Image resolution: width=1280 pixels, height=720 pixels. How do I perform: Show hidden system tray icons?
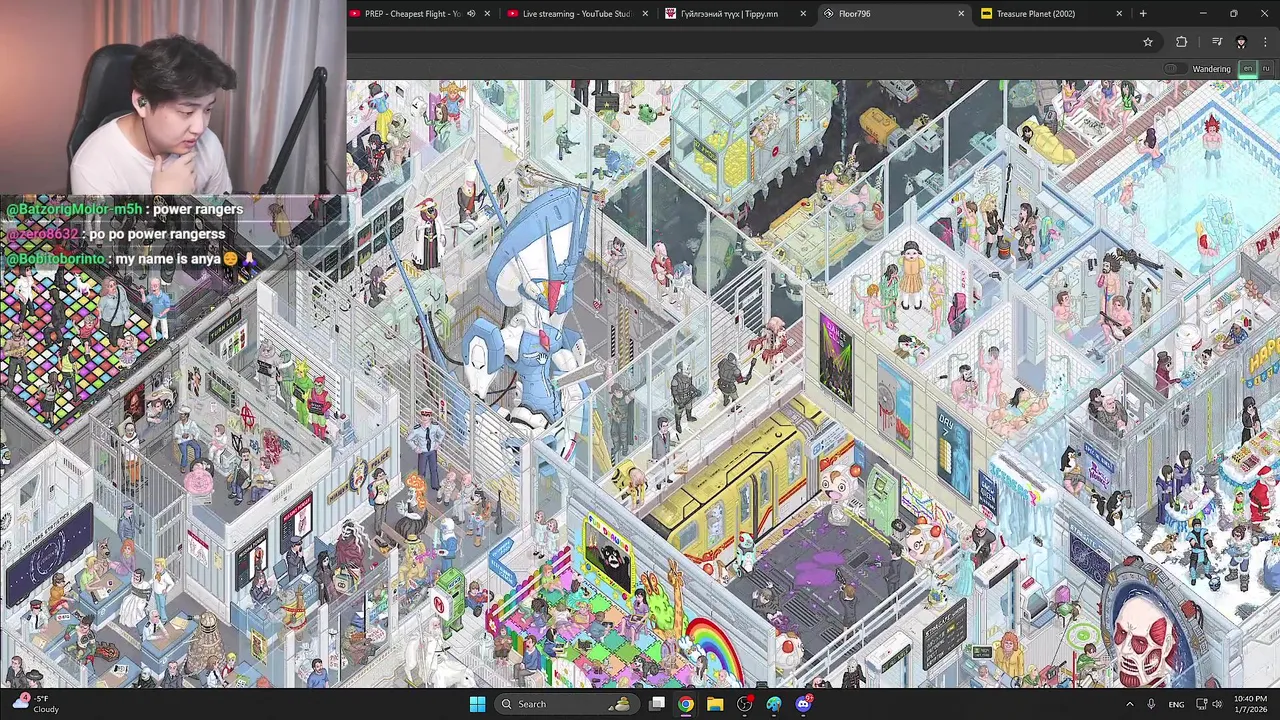1130,704
